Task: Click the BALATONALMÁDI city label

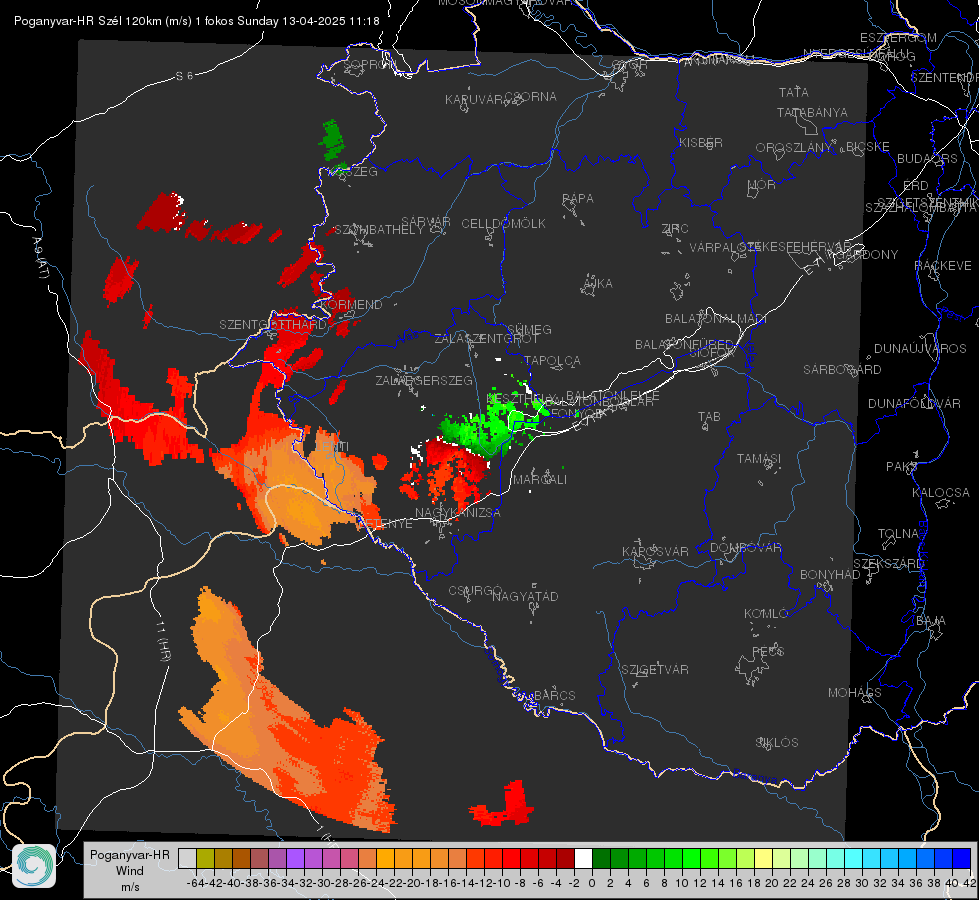Action: tap(716, 319)
